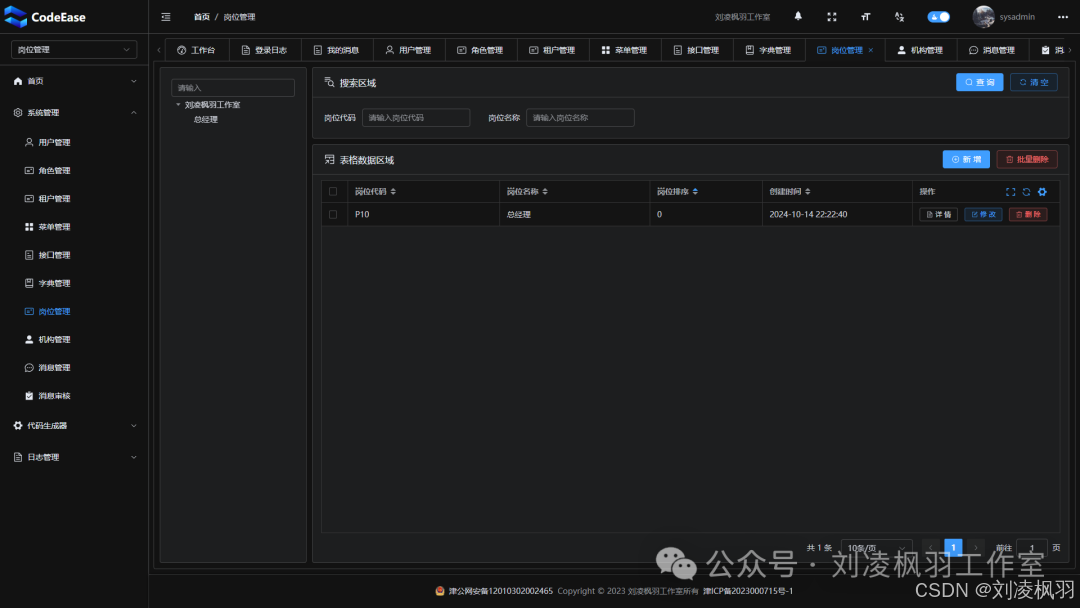The height and width of the screenshot is (608, 1080).
Task: Click 详情 for the P10 row
Action: pos(938,215)
